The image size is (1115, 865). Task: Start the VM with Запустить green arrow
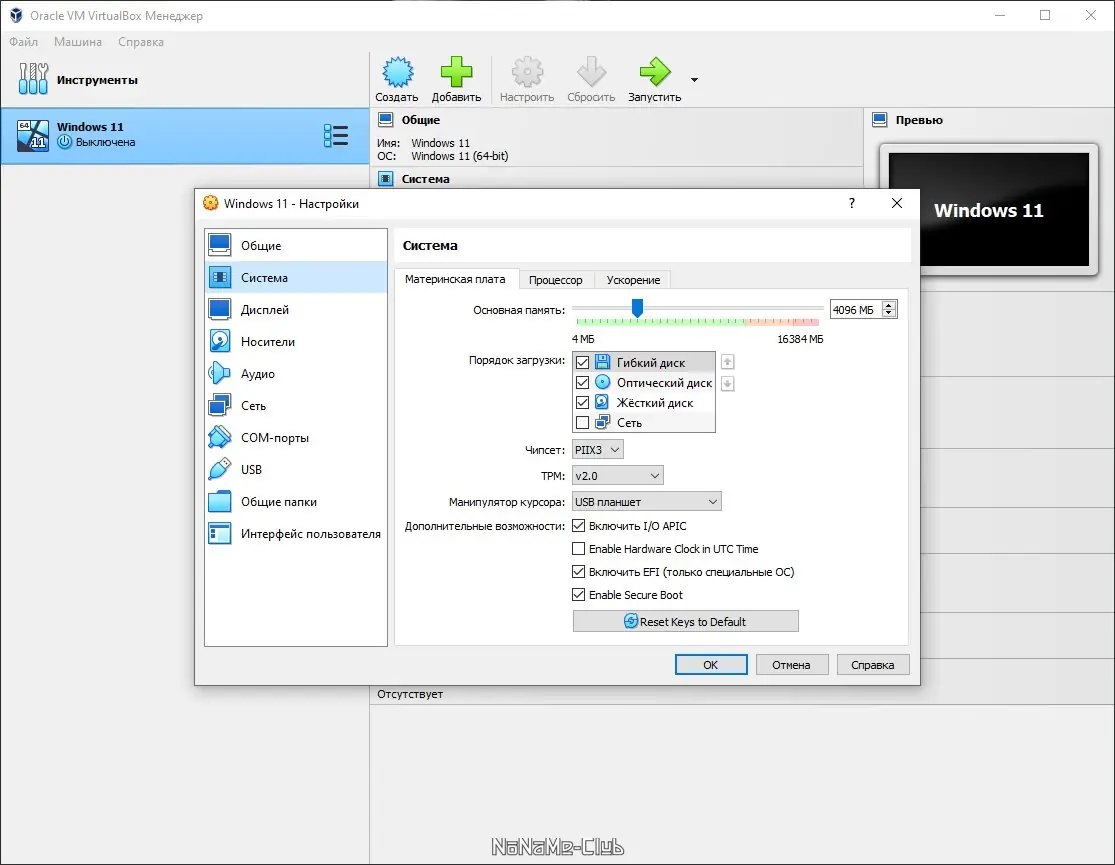coord(654,72)
